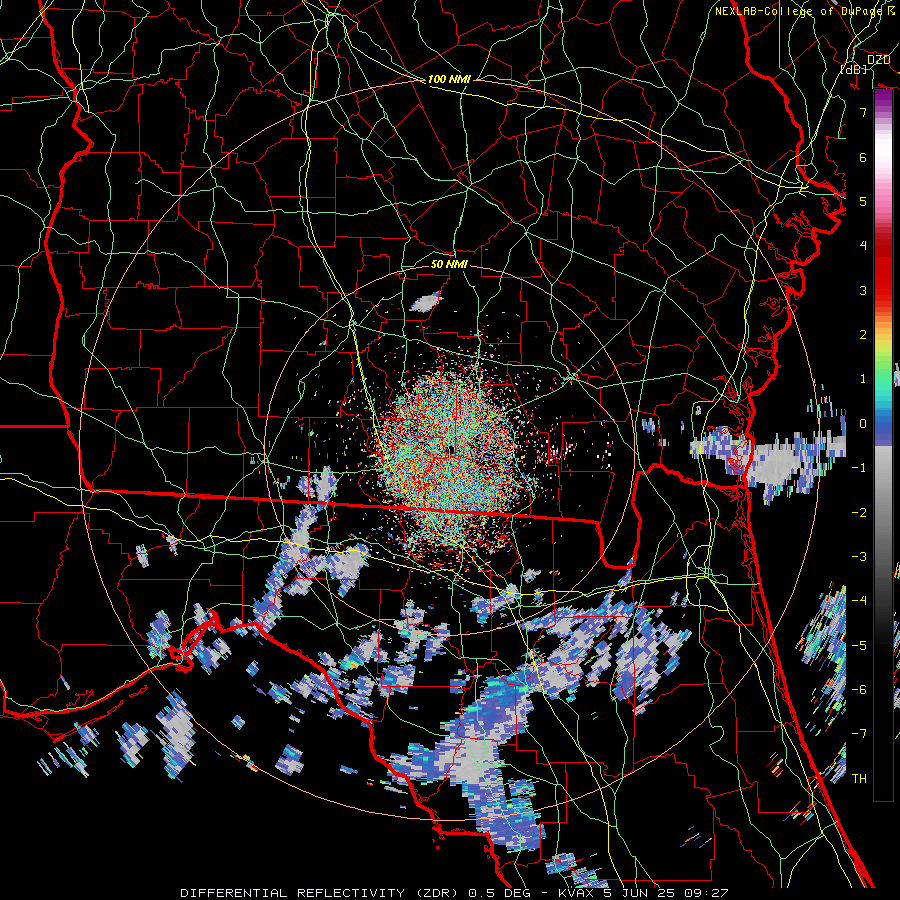Viewport: 900px width, 900px height.
Task: Click the -7 value on color scale
Action: point(859,734)
